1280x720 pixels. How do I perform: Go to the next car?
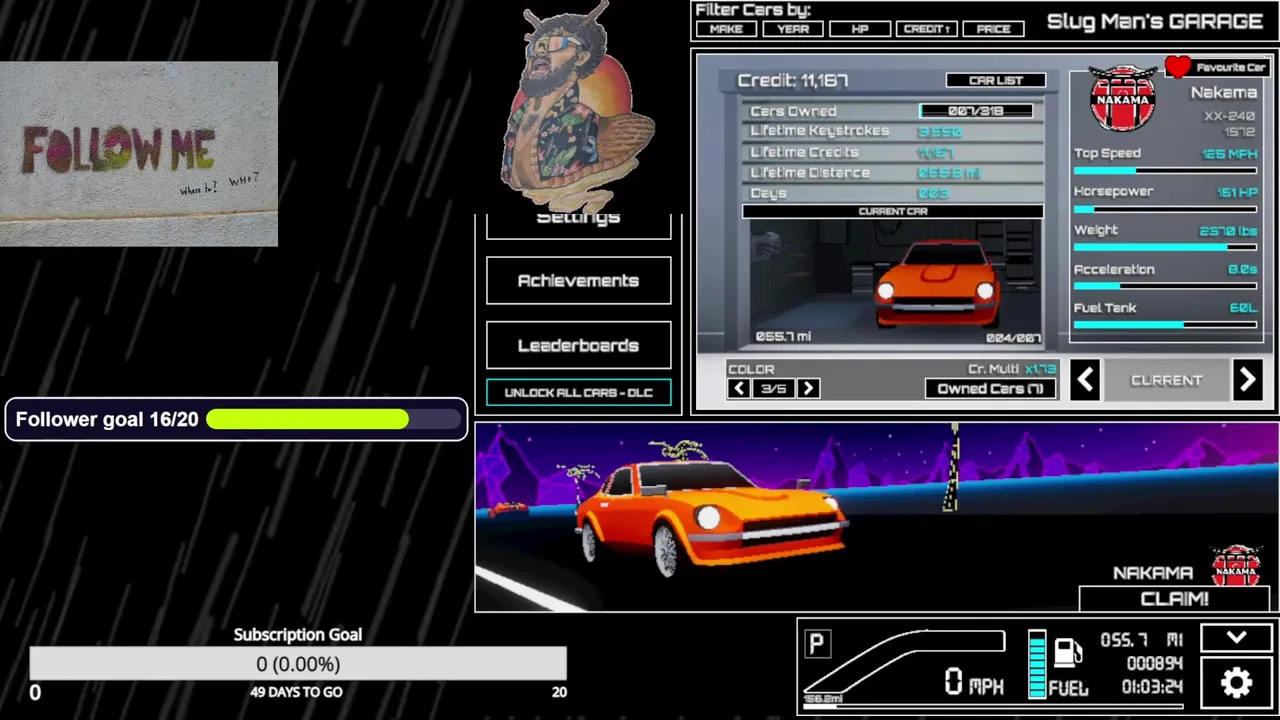pos(1248,380)
